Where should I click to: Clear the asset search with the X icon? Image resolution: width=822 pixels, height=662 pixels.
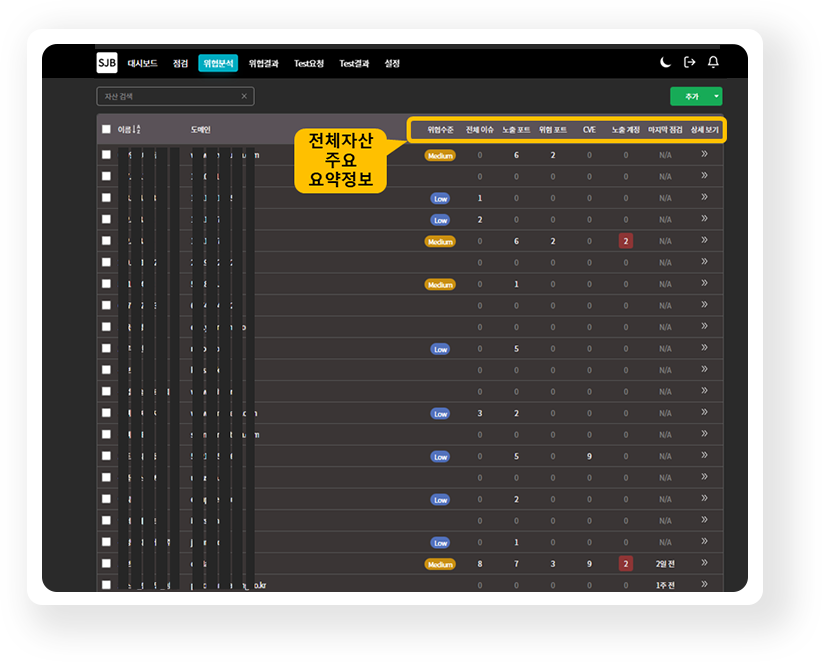pos(244,96)
